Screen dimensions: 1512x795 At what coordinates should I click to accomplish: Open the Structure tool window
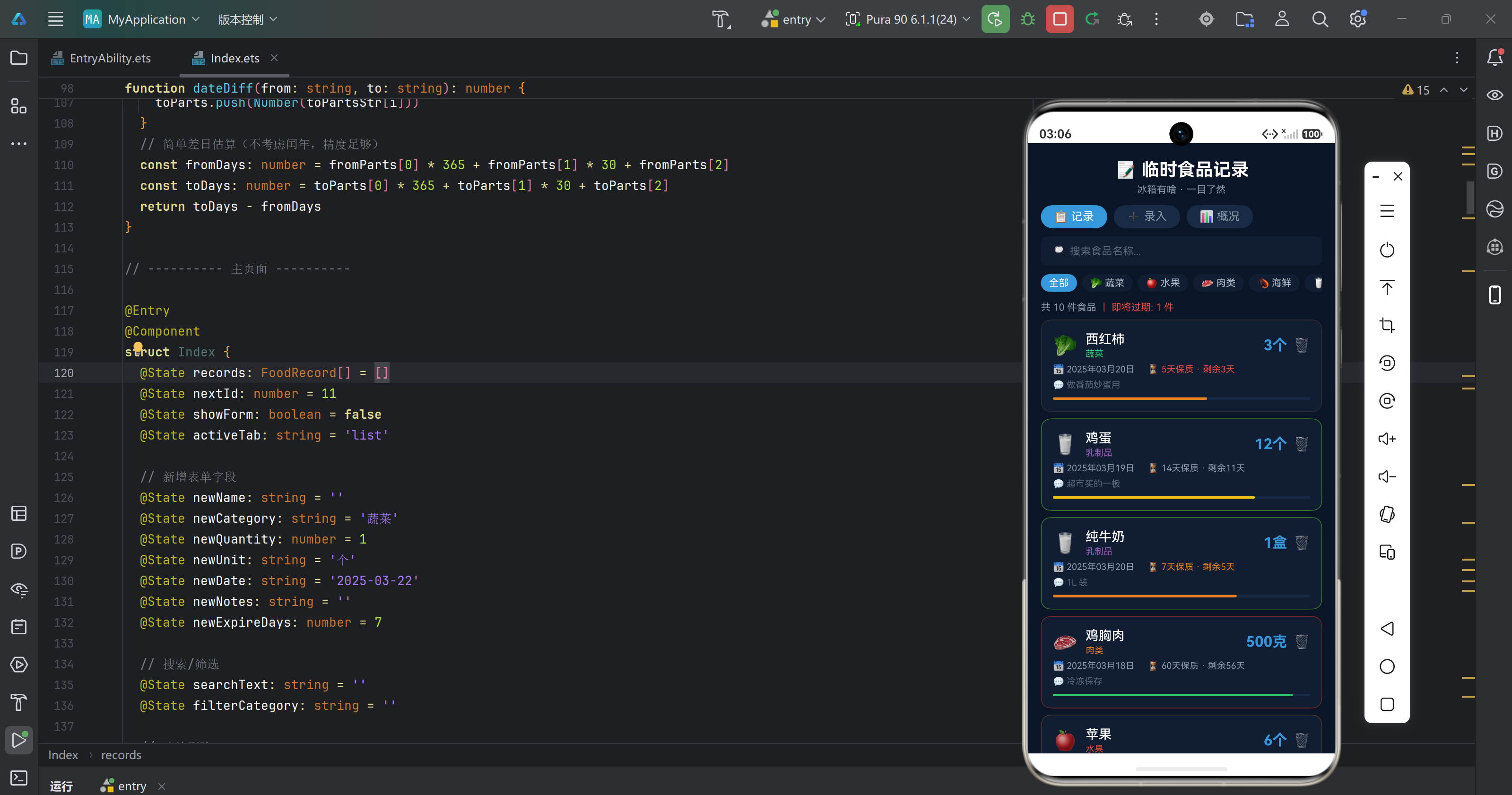click(19, 106)
